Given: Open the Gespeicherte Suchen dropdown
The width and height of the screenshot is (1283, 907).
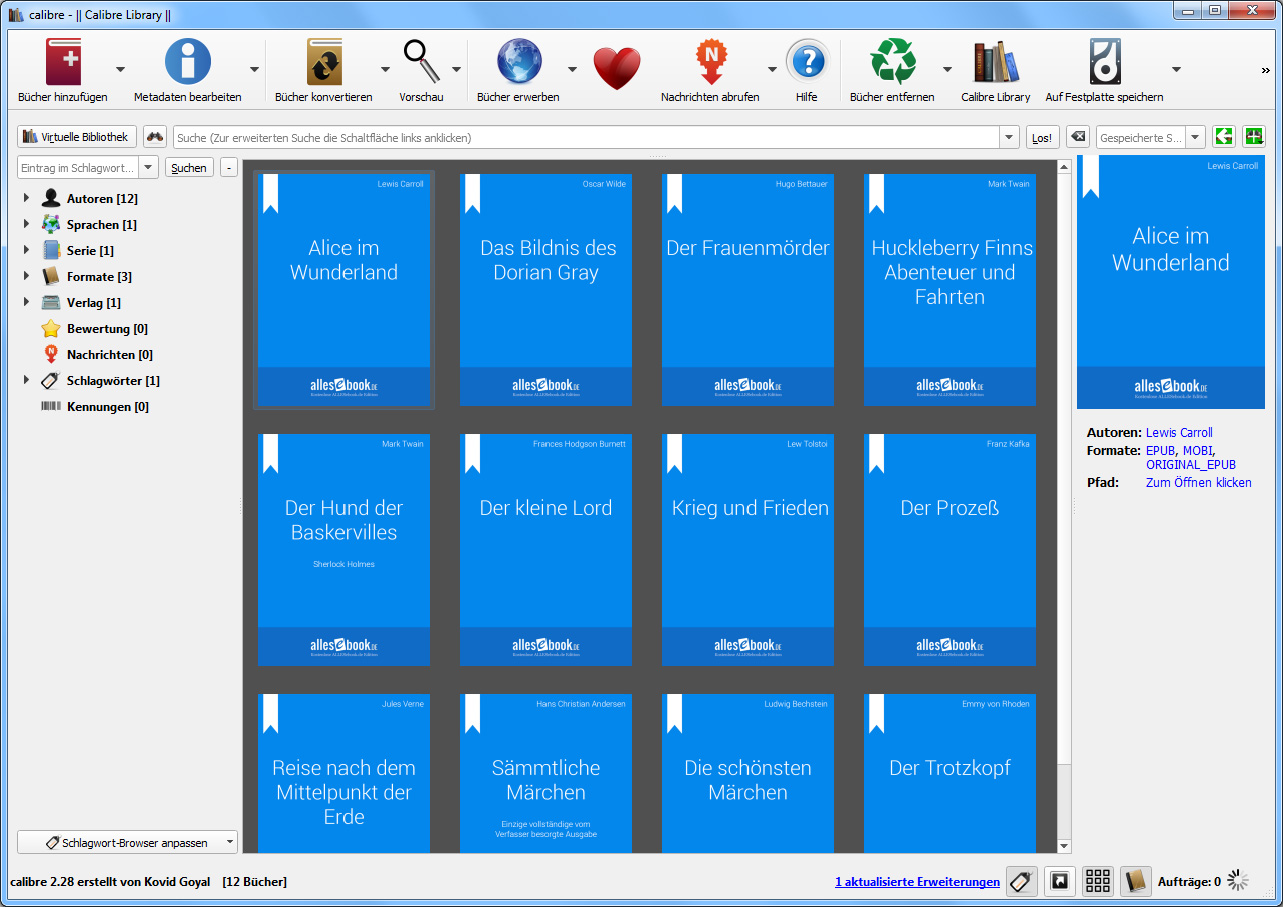Looking at the screenshot, I should (1196, 137).
